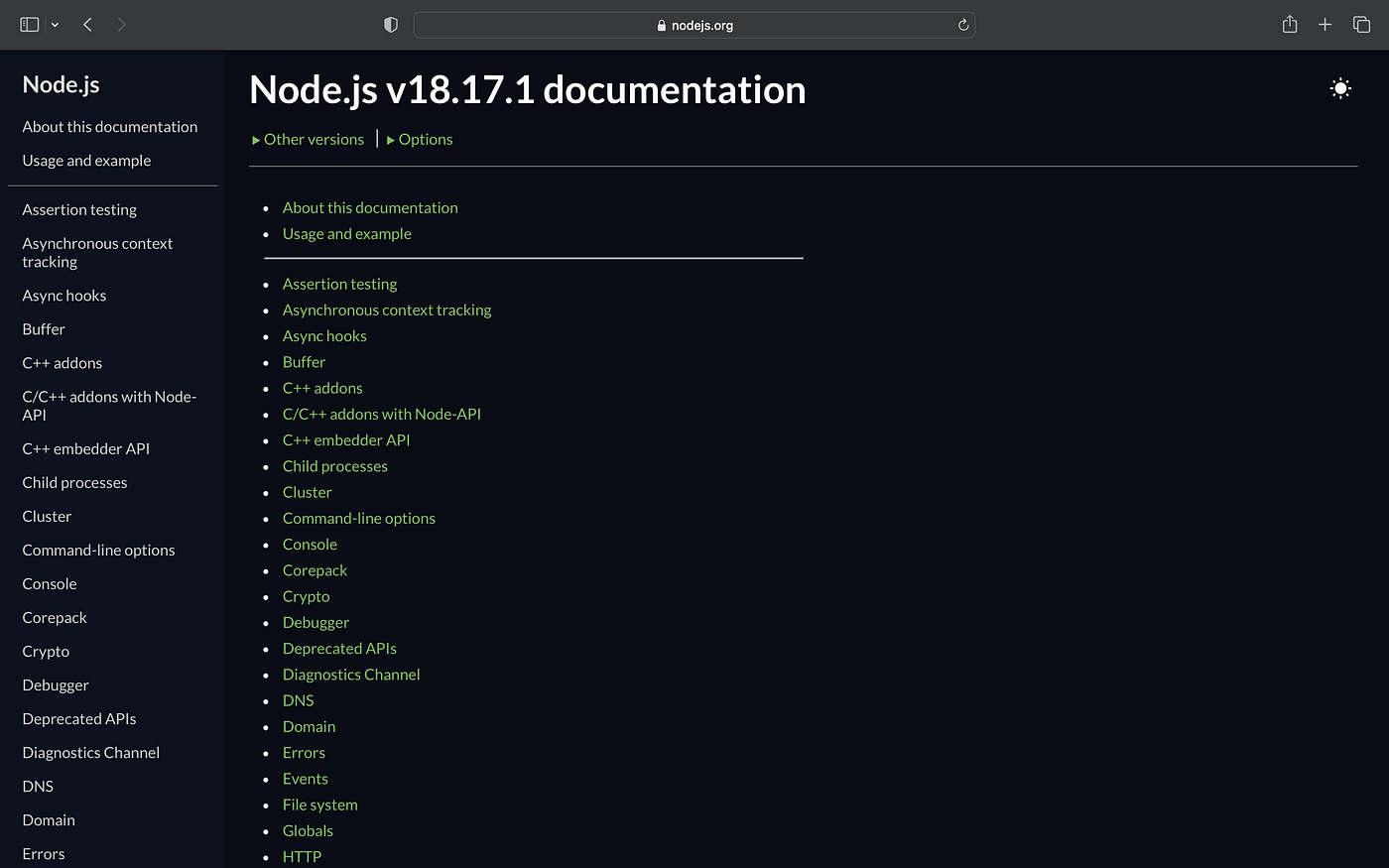The width and height of the screenshot is (1389, 868).
Task: Show tab overview icon
Action: pos(1361,25)
